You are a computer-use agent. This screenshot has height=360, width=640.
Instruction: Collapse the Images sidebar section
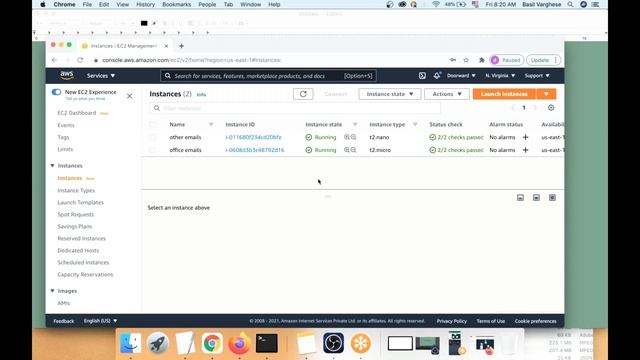click(52, 291)
